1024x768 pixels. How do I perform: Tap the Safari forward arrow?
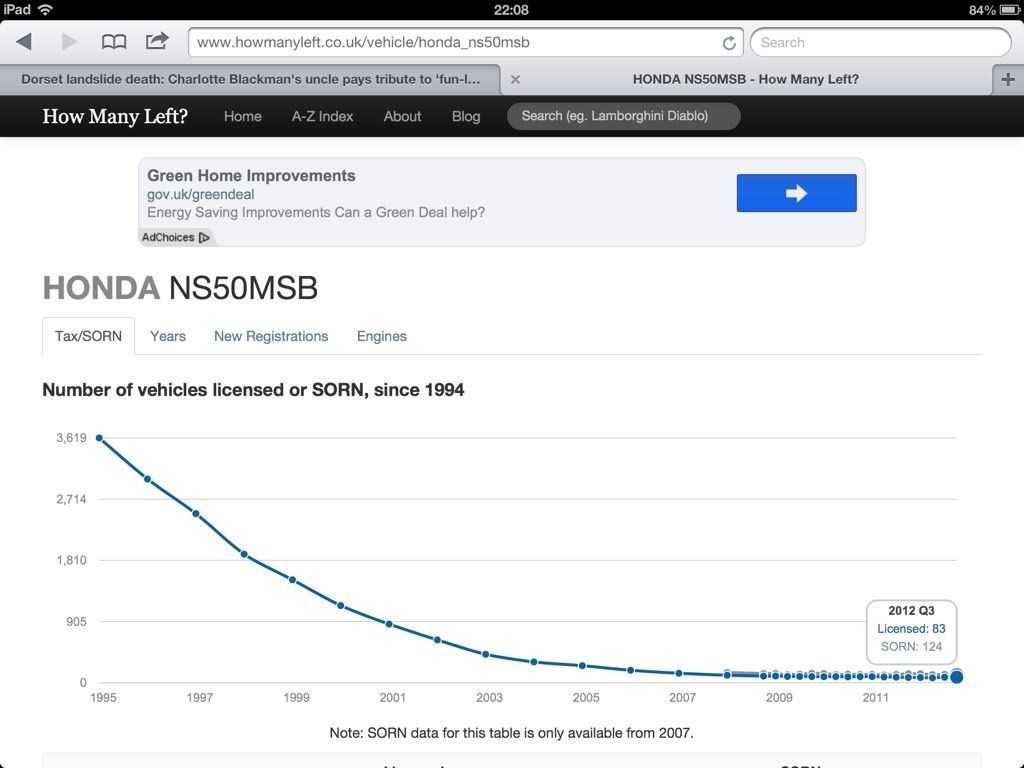pyautogui.click(x=69, y=42)
